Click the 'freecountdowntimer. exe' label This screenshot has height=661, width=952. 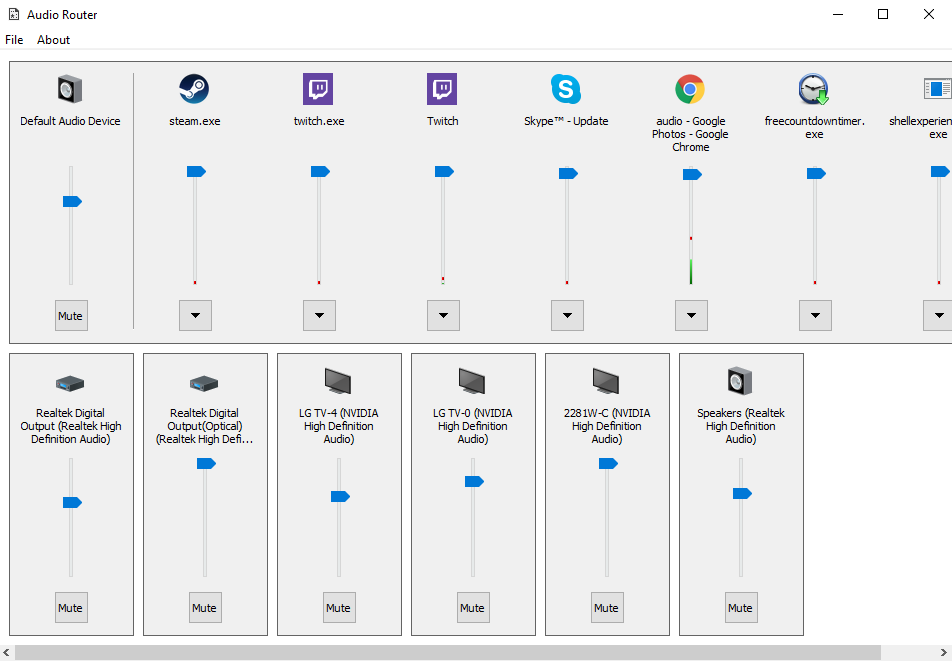814,127
